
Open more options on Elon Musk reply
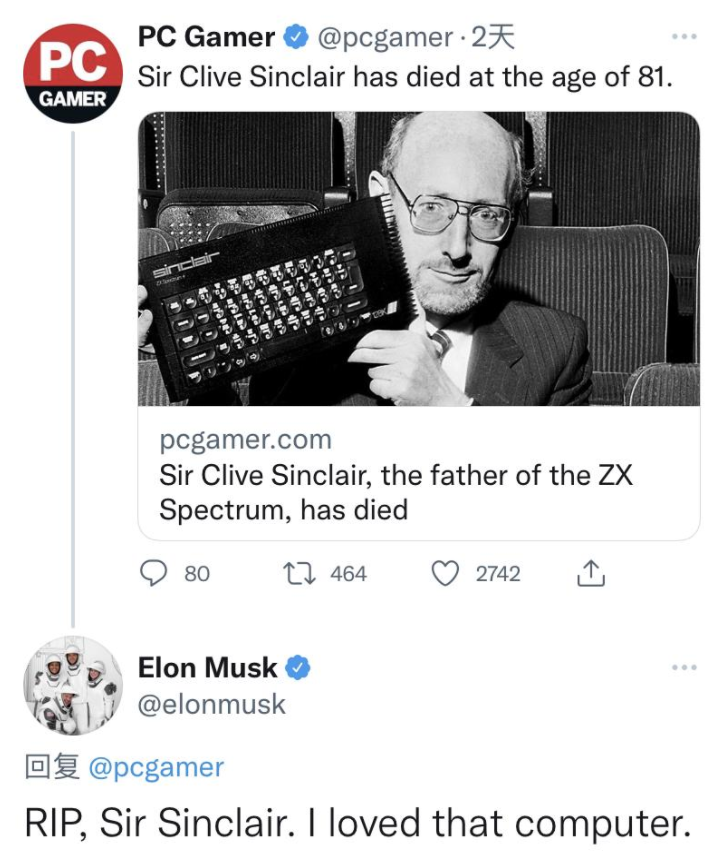(684, 668)
